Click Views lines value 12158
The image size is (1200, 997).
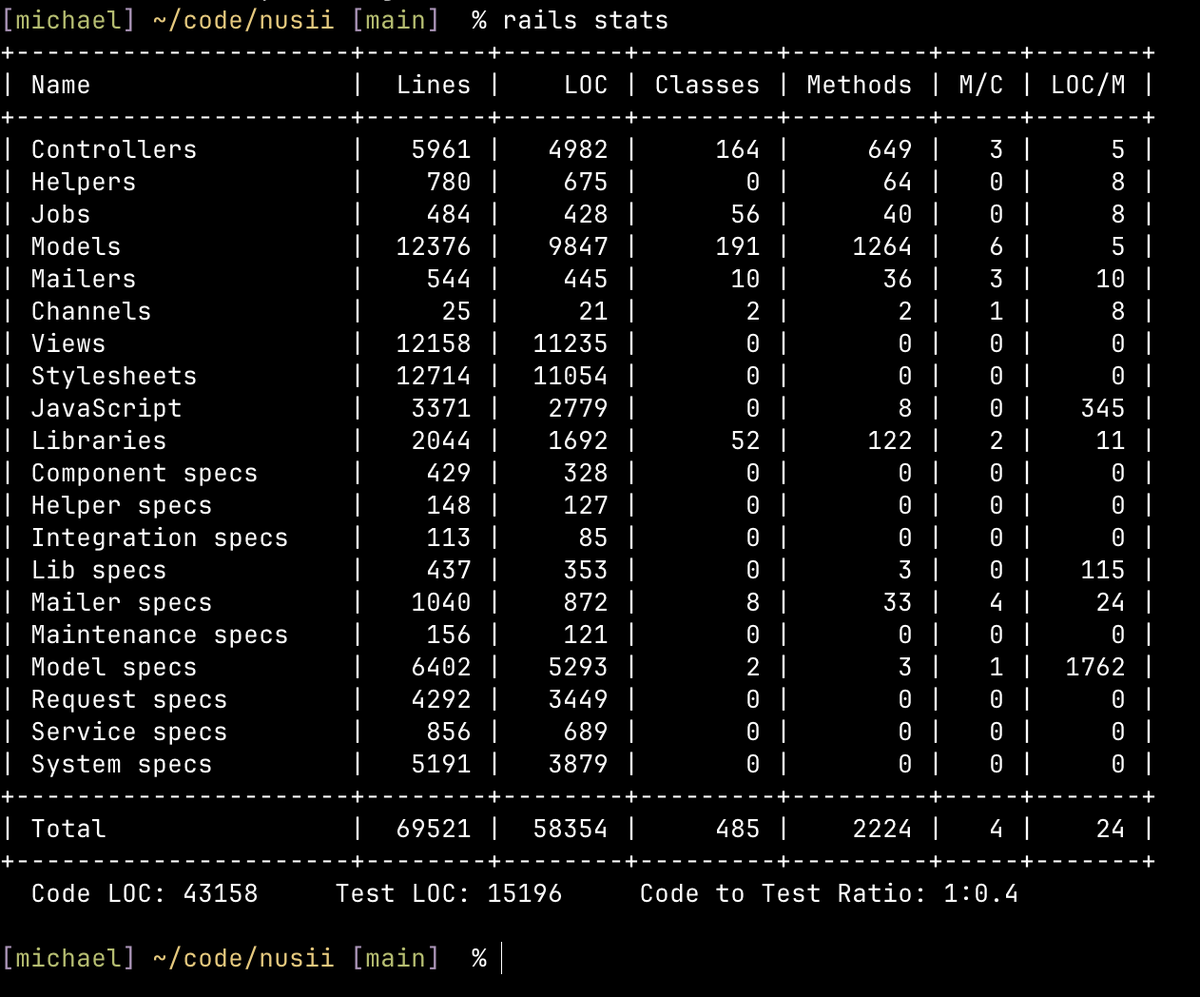point(433,344)
